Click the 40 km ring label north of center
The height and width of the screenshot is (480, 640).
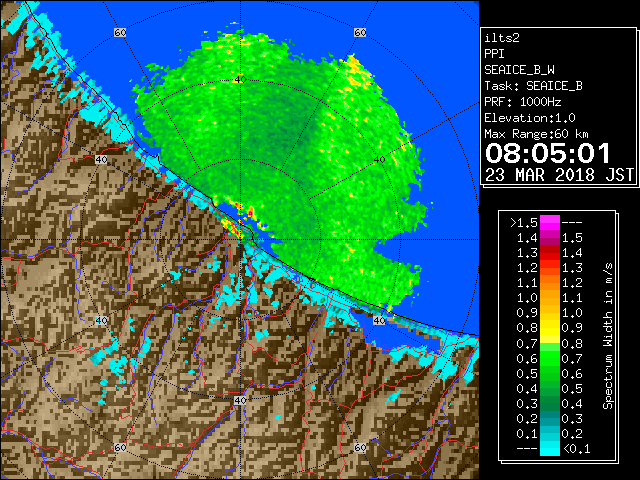coord(240,80)
